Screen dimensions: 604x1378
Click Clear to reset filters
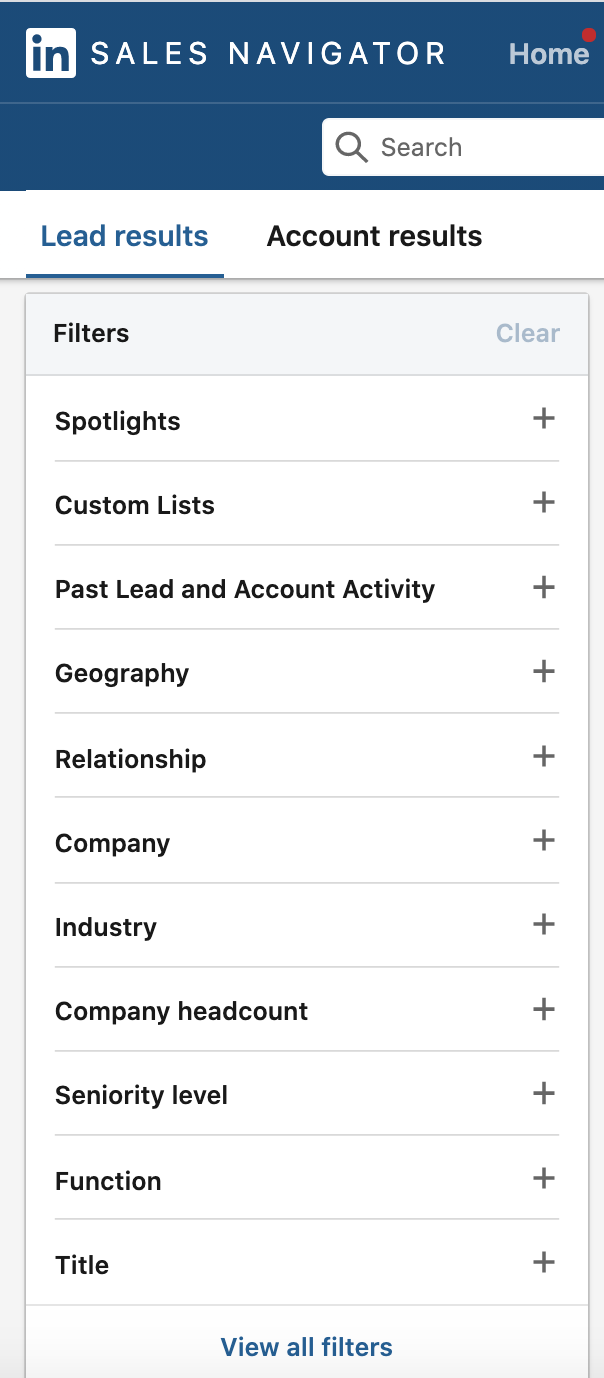click(x=528, y=334)
